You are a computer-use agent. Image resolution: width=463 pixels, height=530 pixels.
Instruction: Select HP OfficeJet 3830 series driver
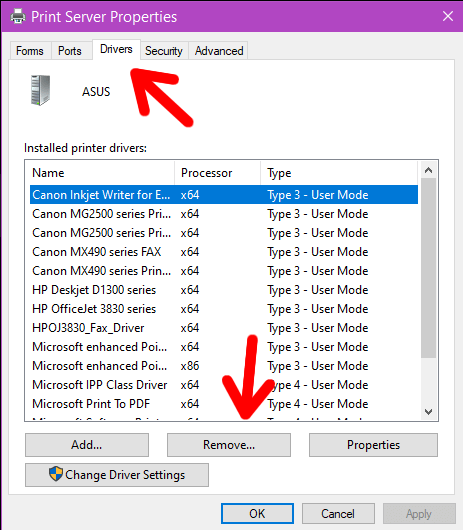(x=224, y=309)
